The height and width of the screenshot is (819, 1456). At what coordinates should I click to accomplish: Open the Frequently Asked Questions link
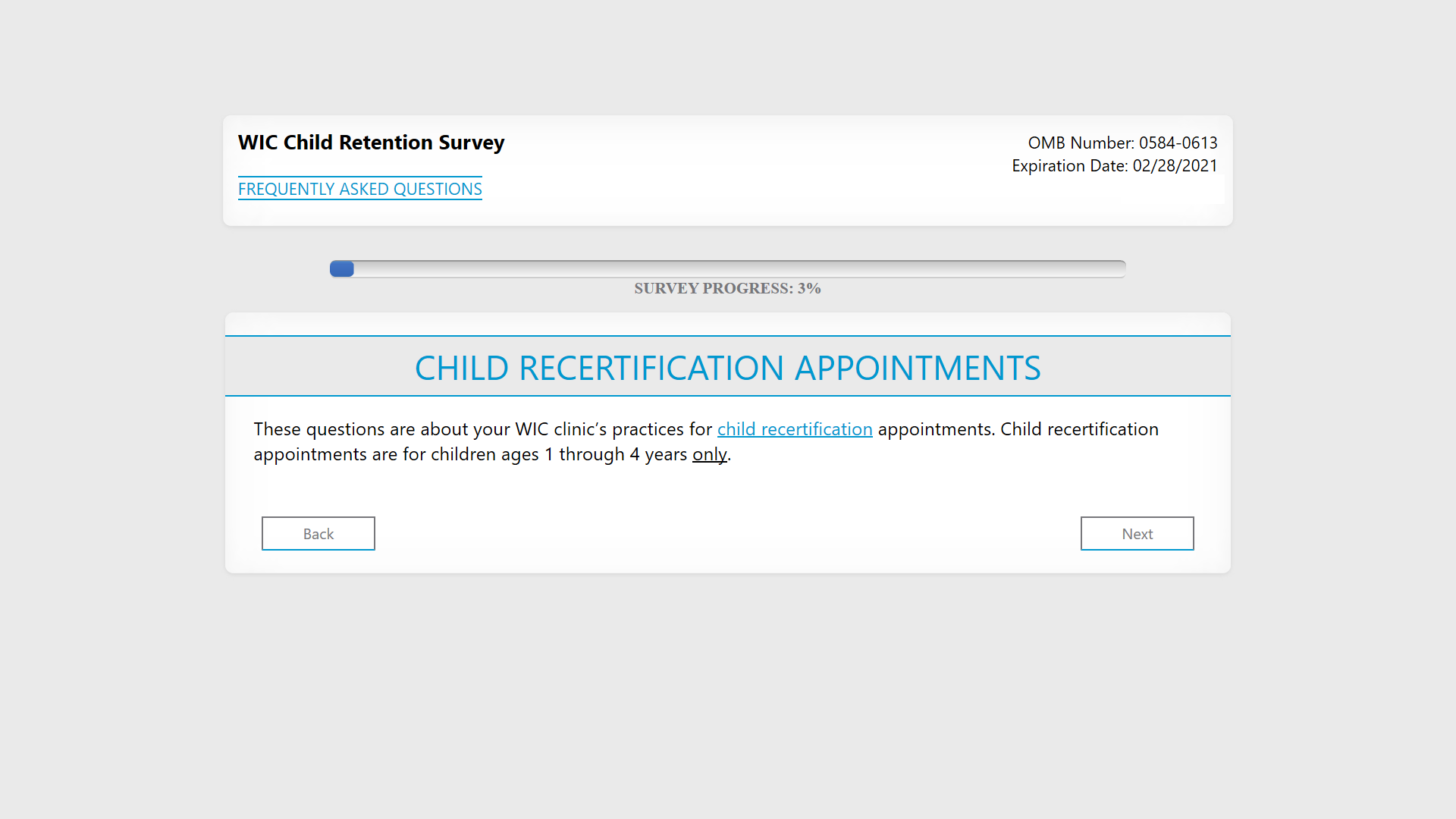tap(359, 189)
